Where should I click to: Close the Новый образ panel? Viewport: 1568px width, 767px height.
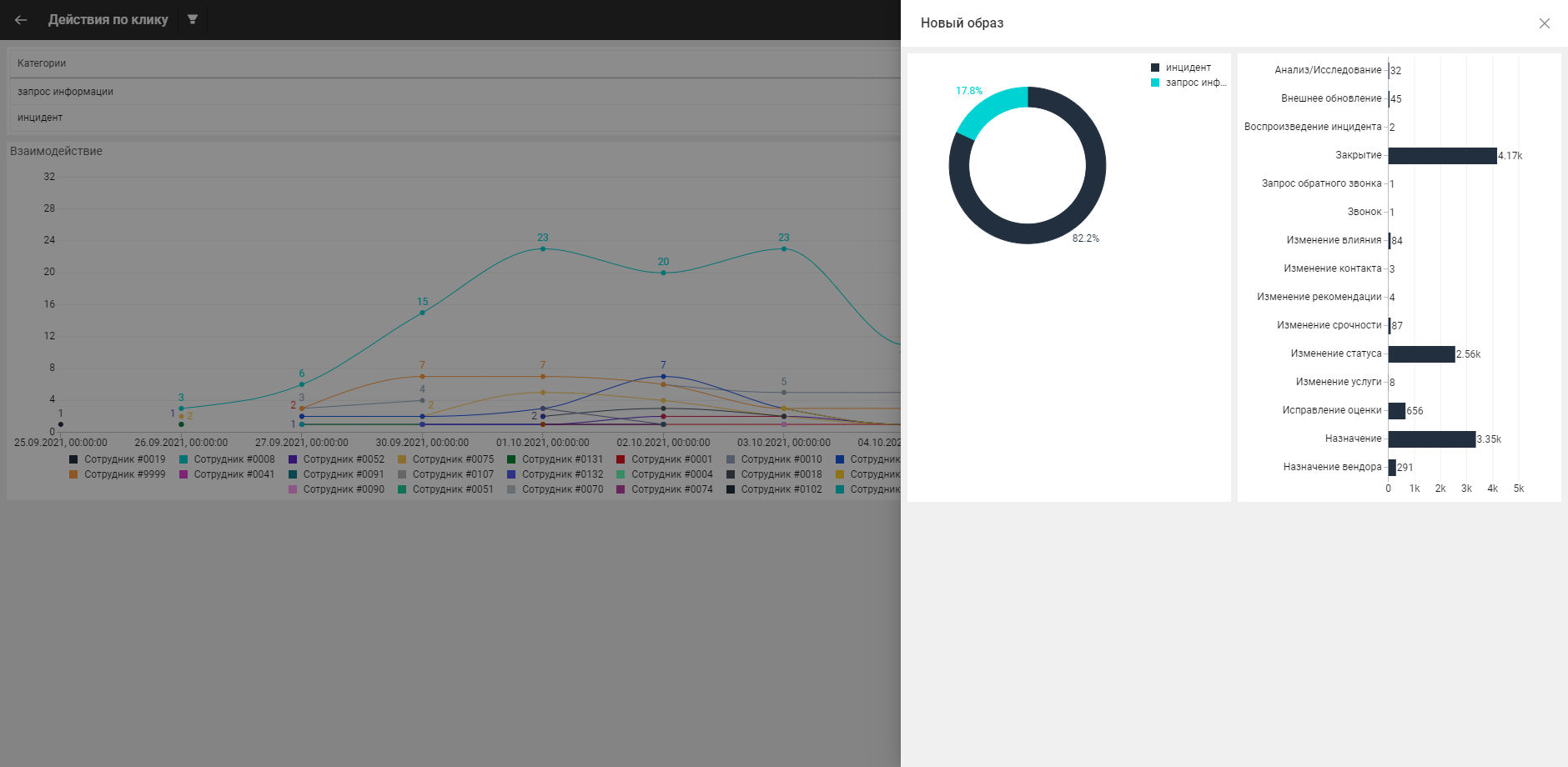[1545, 23]
